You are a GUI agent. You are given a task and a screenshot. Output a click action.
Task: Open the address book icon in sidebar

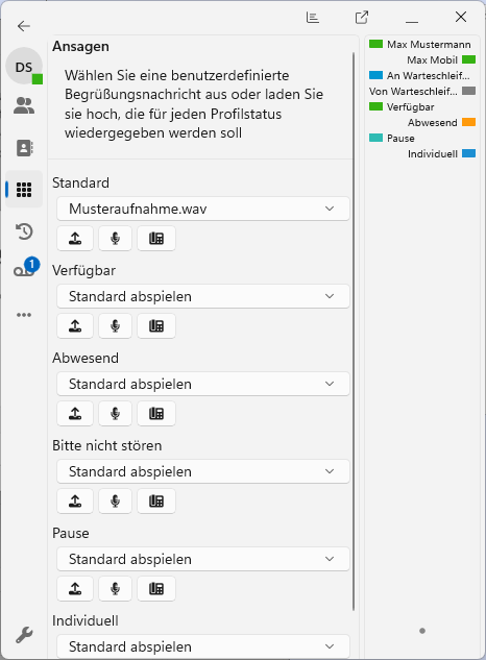[24, 148]
